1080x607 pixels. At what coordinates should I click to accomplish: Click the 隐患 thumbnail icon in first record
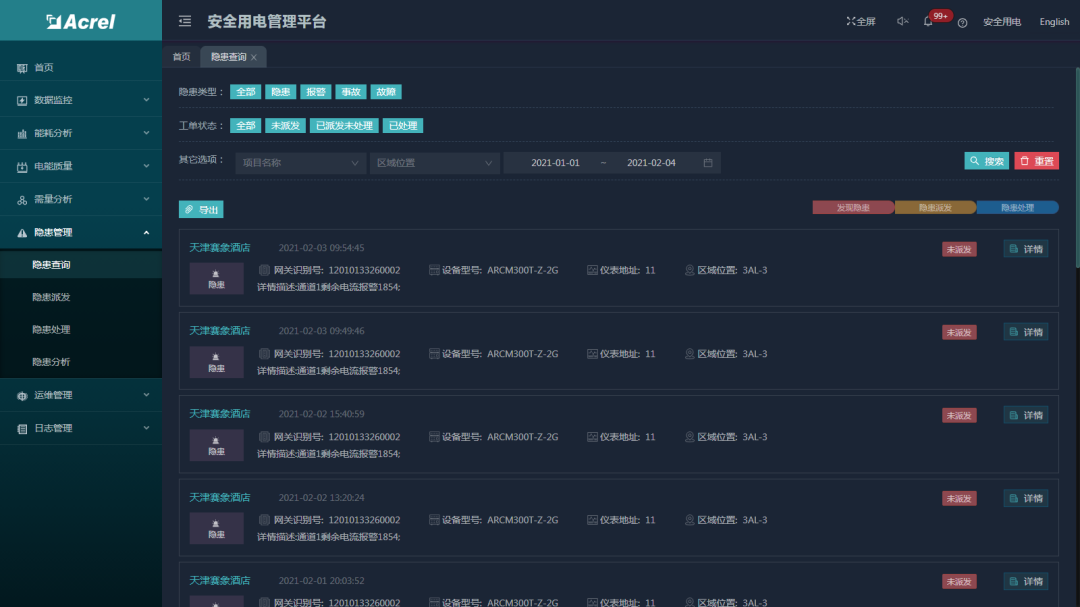click(x=216, y=279)
